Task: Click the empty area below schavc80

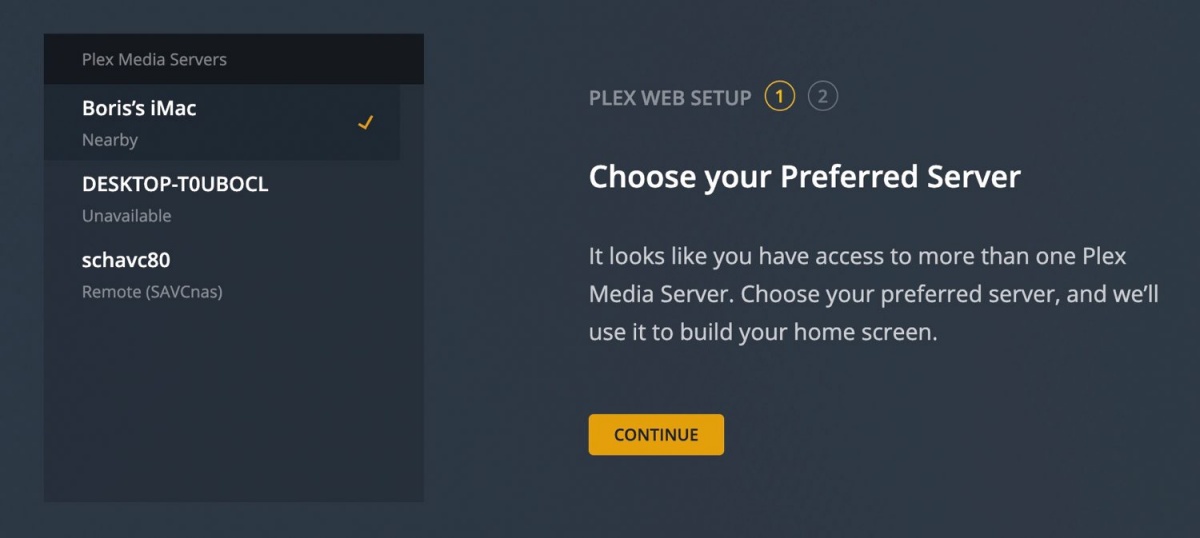Action: tap(234, 407)
